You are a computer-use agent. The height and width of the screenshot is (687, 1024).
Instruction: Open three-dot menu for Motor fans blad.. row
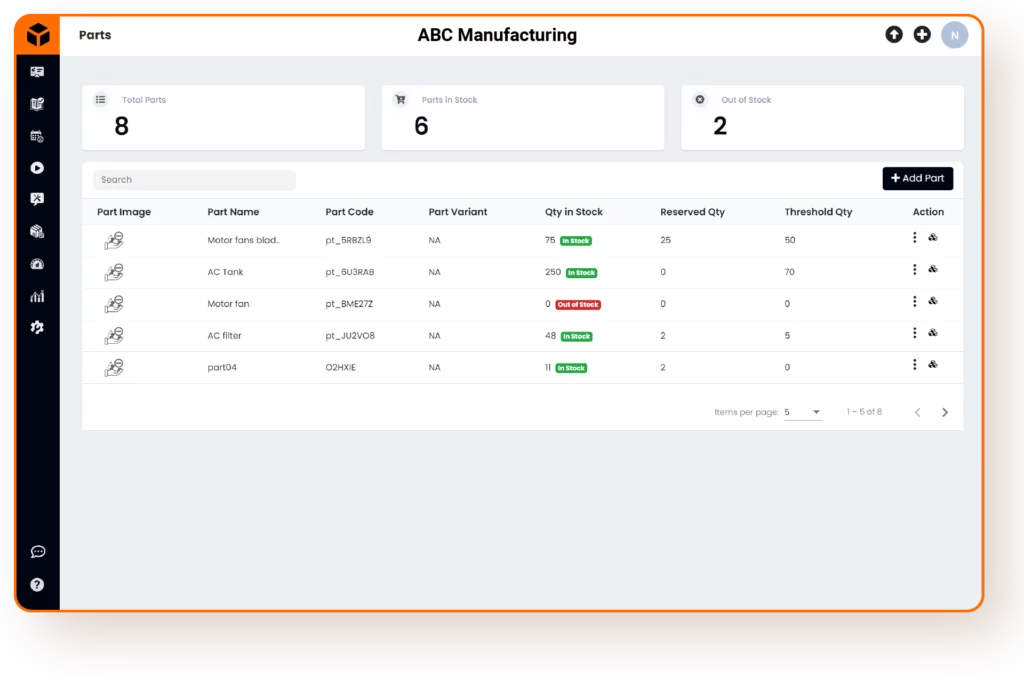coord(914,238)
